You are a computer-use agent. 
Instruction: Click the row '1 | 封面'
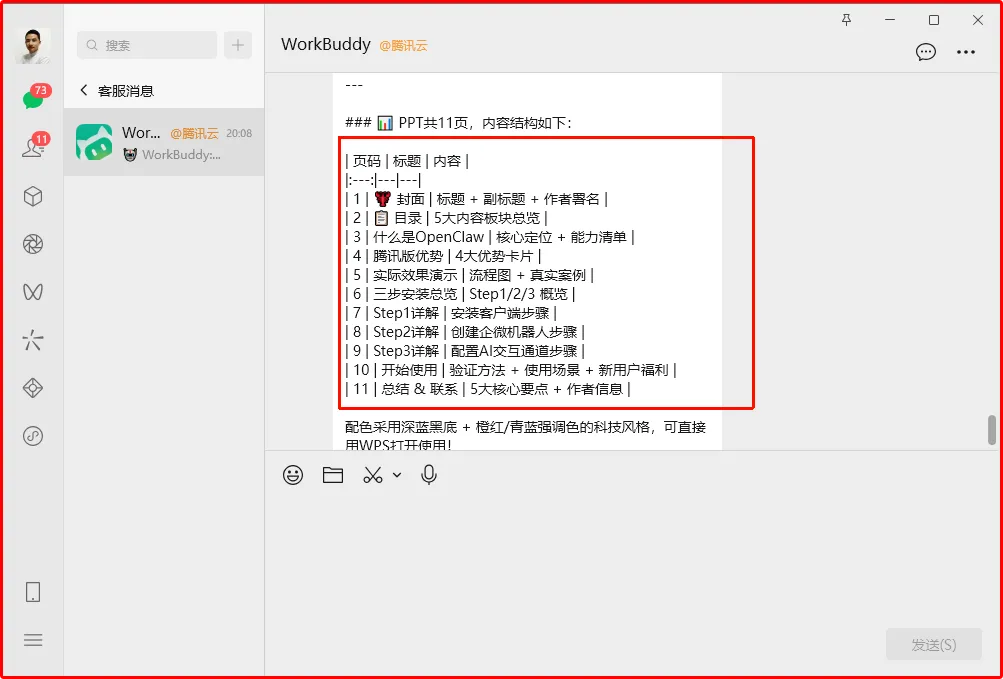pos(476,199)
